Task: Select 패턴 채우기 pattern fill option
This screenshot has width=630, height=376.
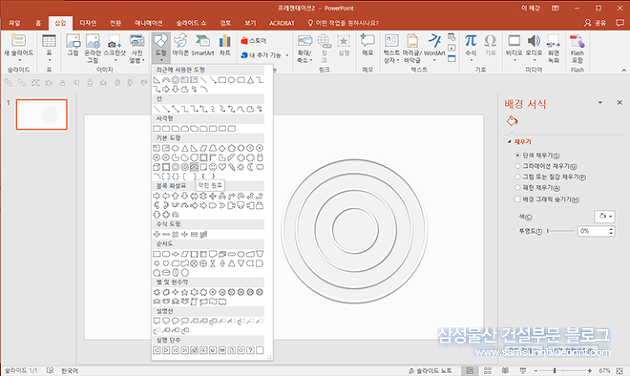Action: click(x=538, y=188)
